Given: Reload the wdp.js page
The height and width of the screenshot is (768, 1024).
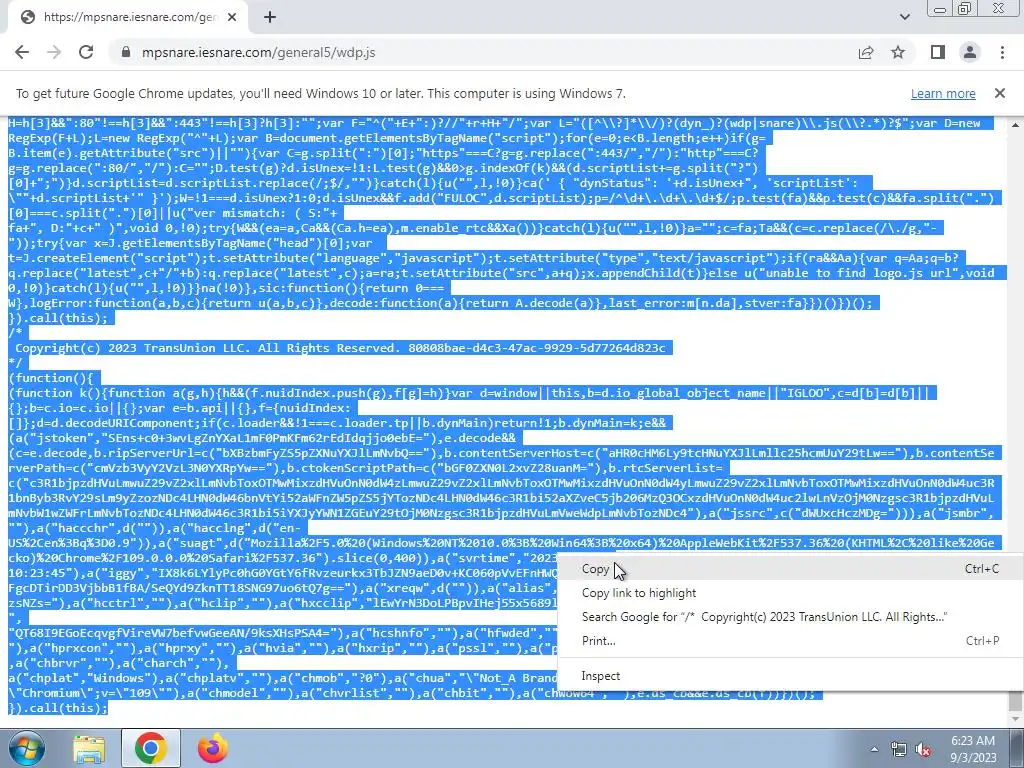Looking at the screenshot, I should point(86,52).
